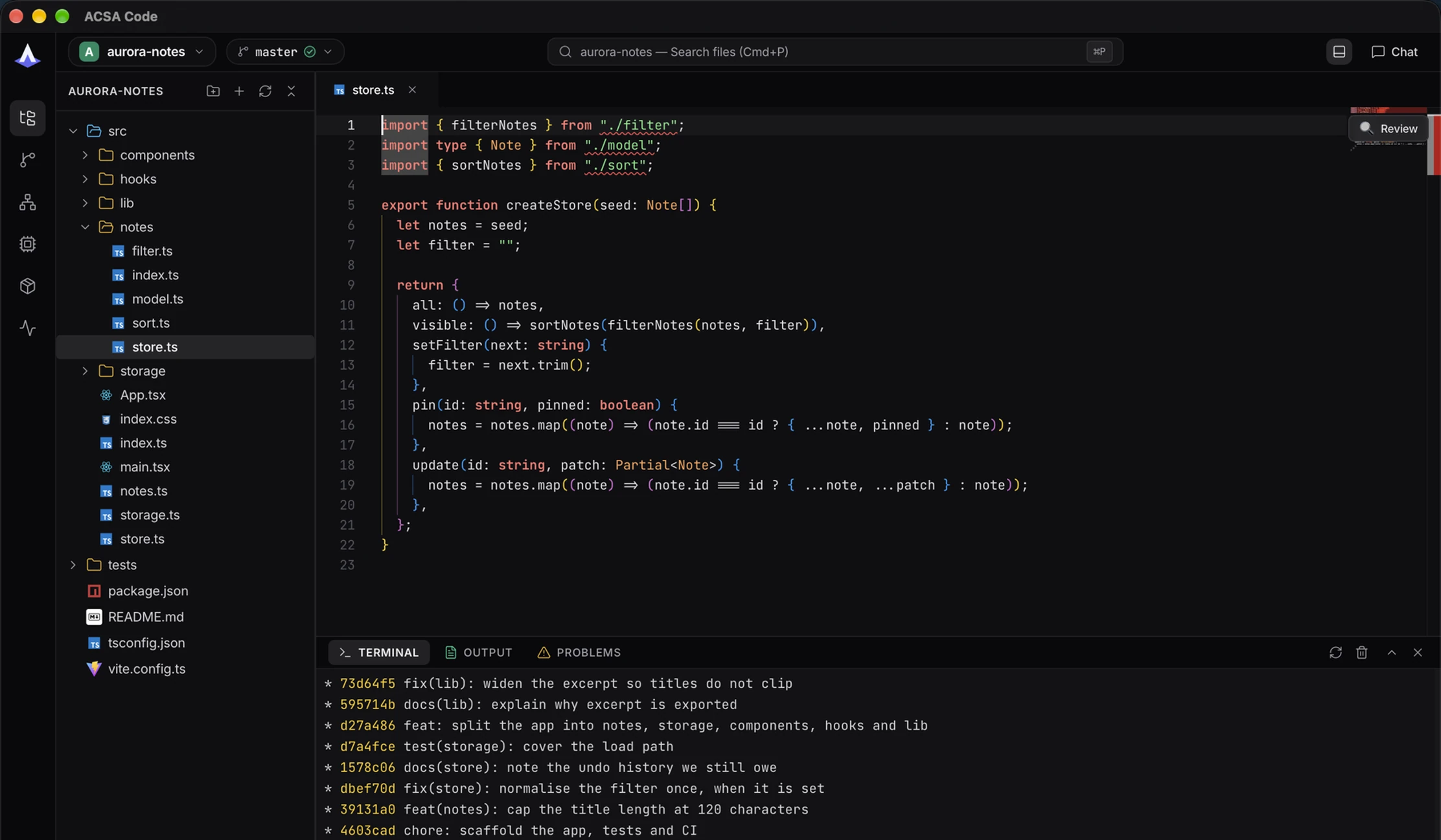Collapse all folders in explorer header

pyautogui.click(x=291, y=91)
